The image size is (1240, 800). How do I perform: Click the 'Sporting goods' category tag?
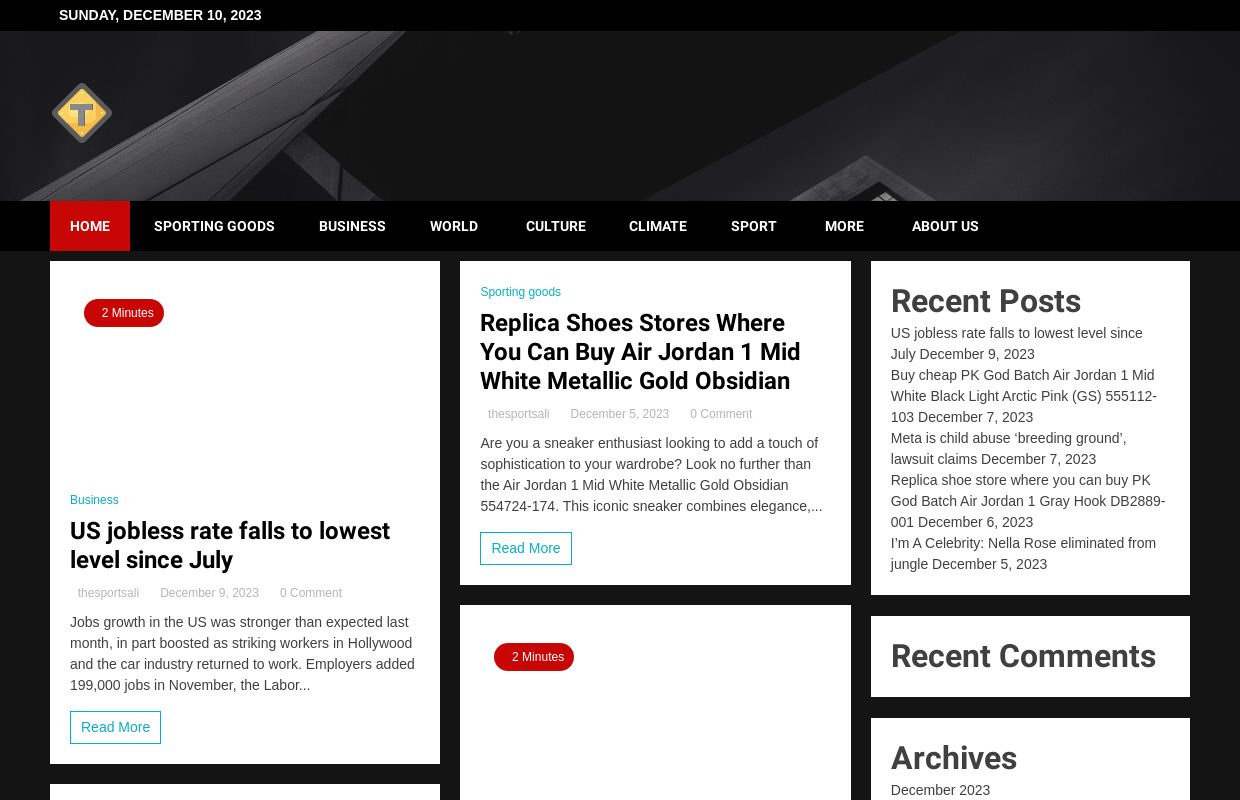coord(520,292)
